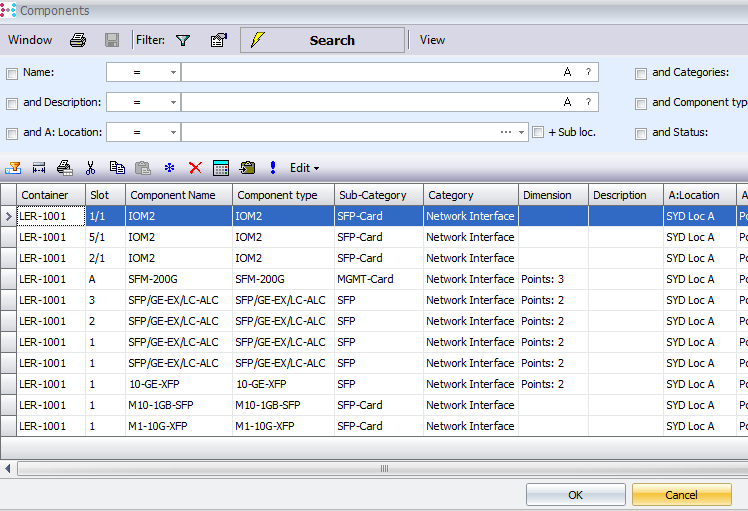Viewport: 748px width, 511px height.
Task: Sort by Component Name column header
Action: [x=179, y=195]
